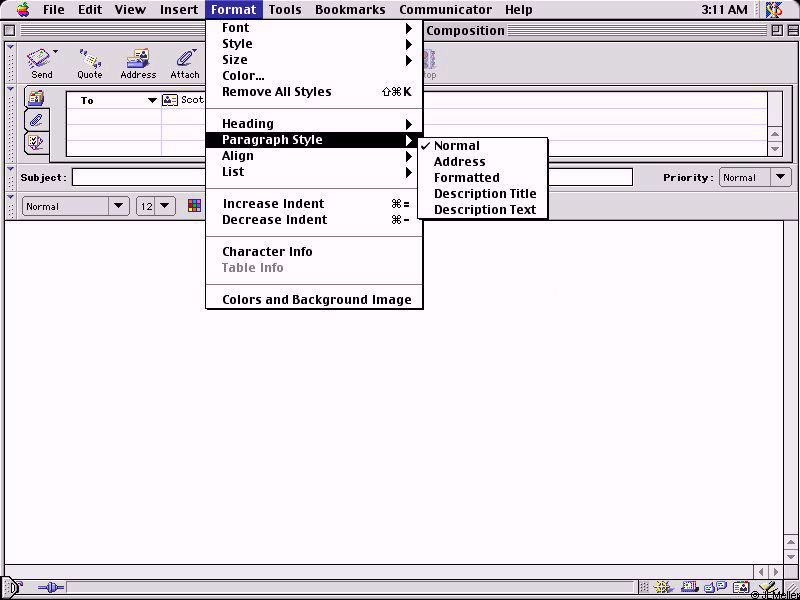Open the Communicator menu
800x600 pixels.
point(445,9)
